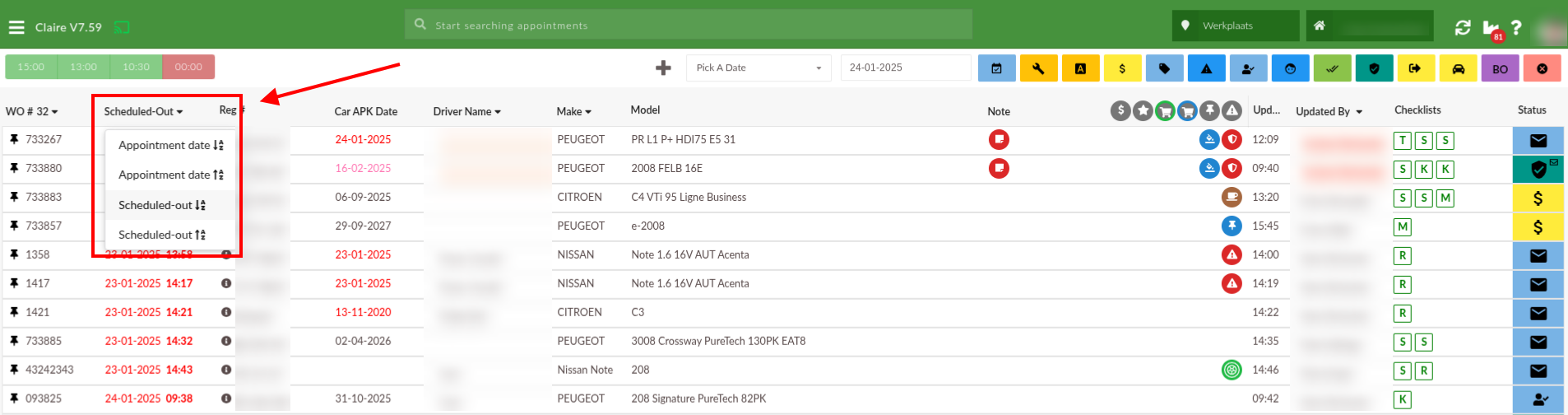Toggle the green-ringed shopping cart column filter
This screenshot has width=1568, height=415.
coord(1165,110)
